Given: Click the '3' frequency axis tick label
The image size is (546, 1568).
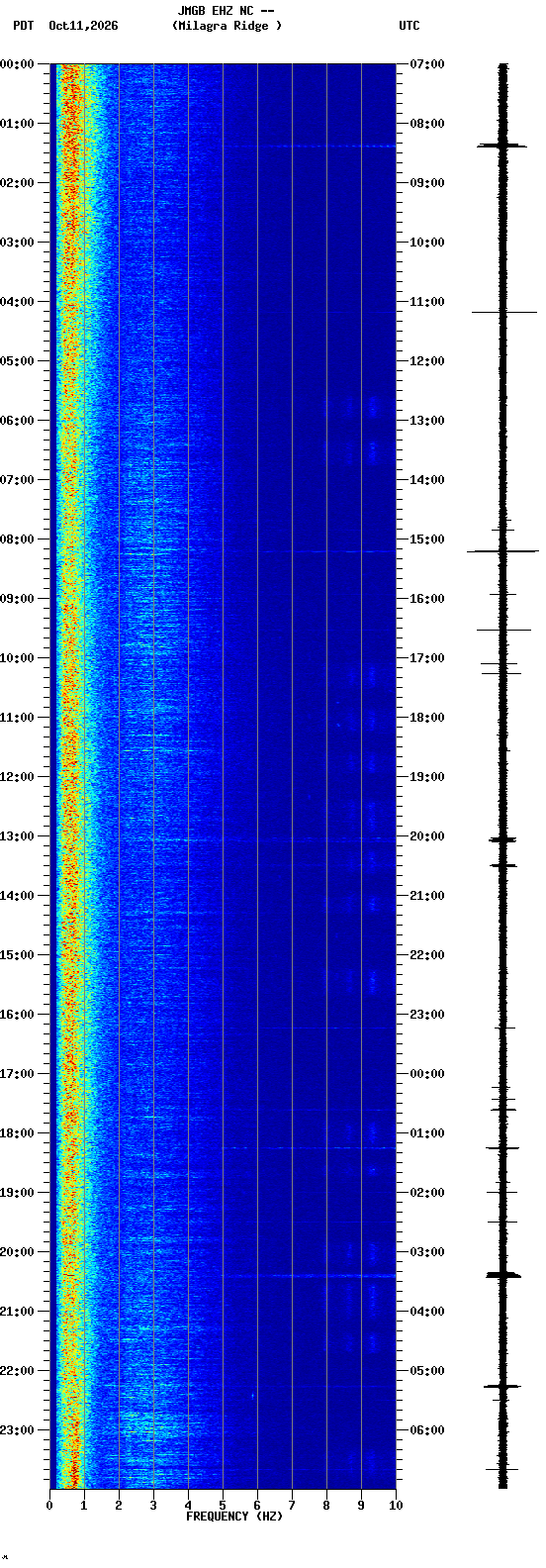Looking at the screenshot, I should coord(153,1506).
